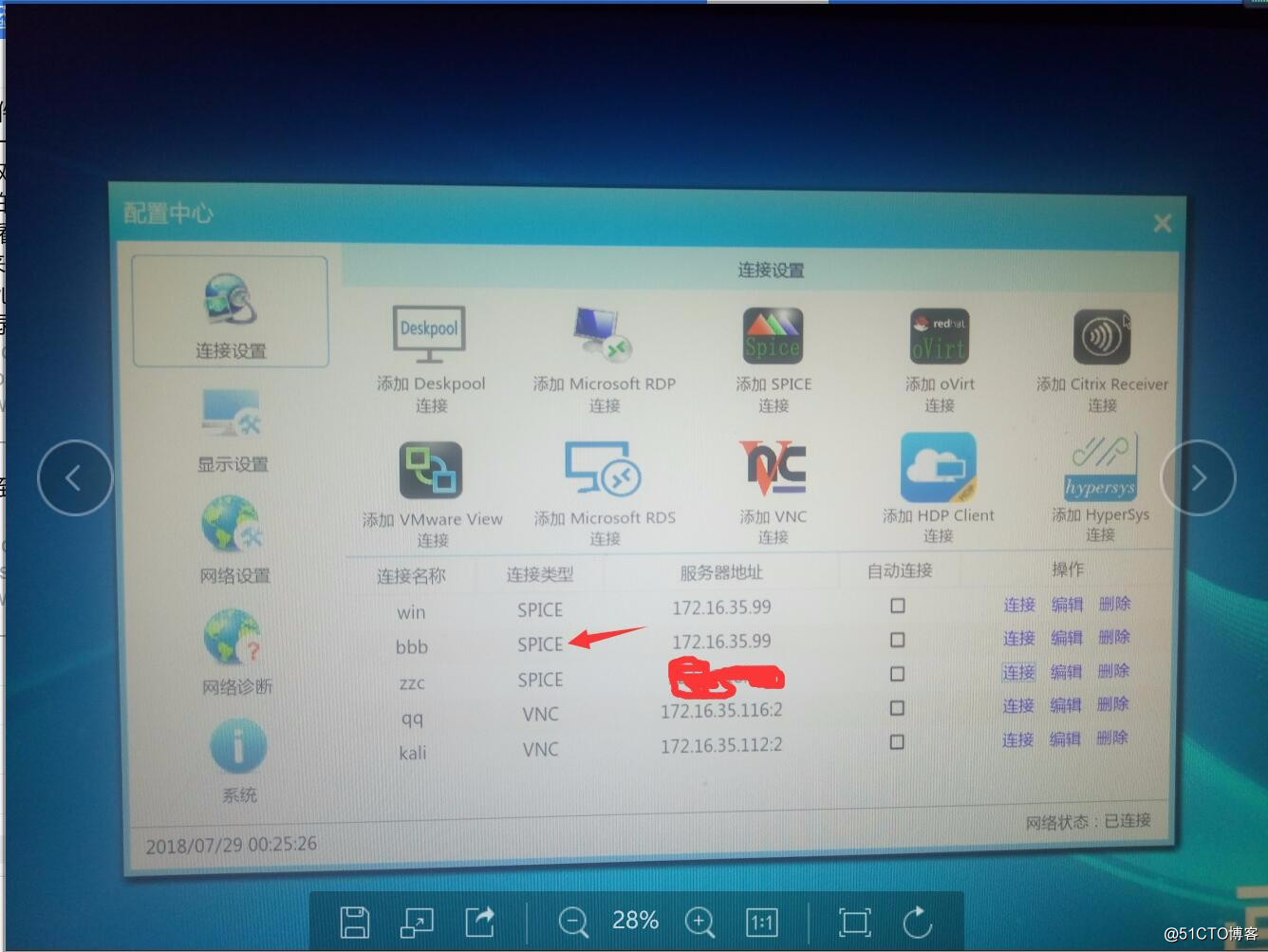The height and width of the screenshot is (952, 1268).
Task: Open the 网络诊断 sidebar section
Action: coord(235,652)
